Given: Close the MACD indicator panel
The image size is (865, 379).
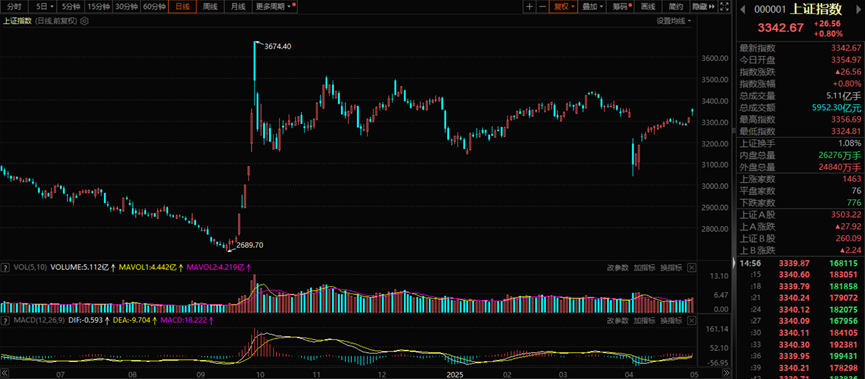Looking at the screenshot, I should coord(691,320).
